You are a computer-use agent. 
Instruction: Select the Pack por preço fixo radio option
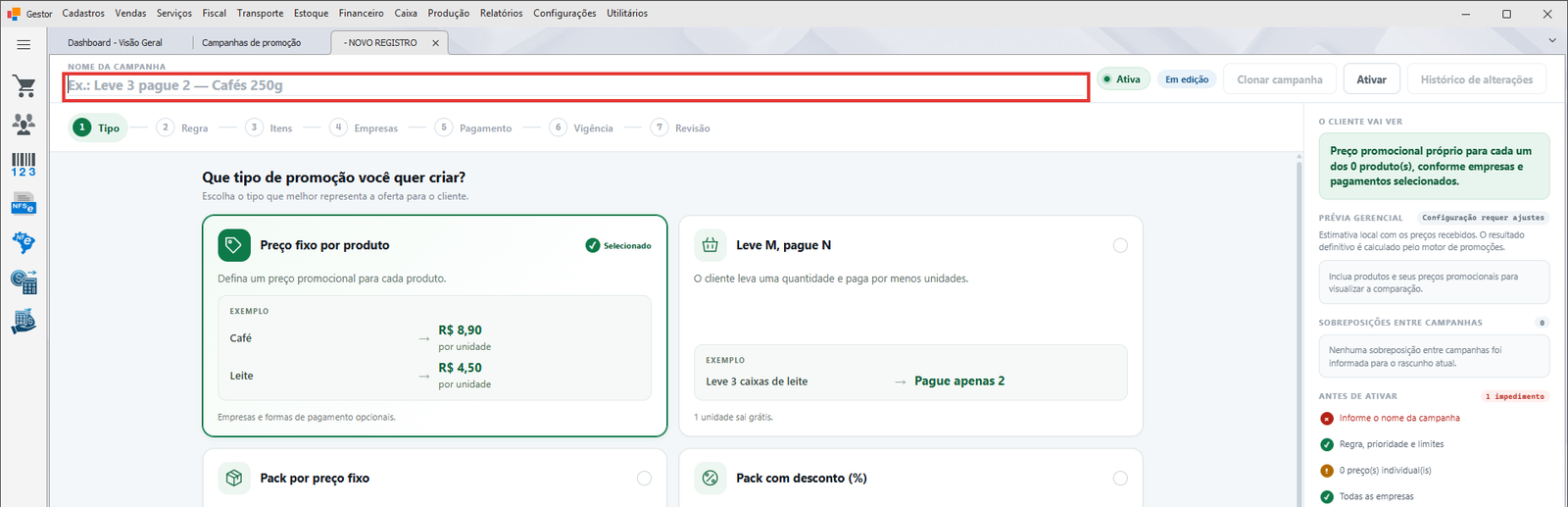tap(644, 479)
